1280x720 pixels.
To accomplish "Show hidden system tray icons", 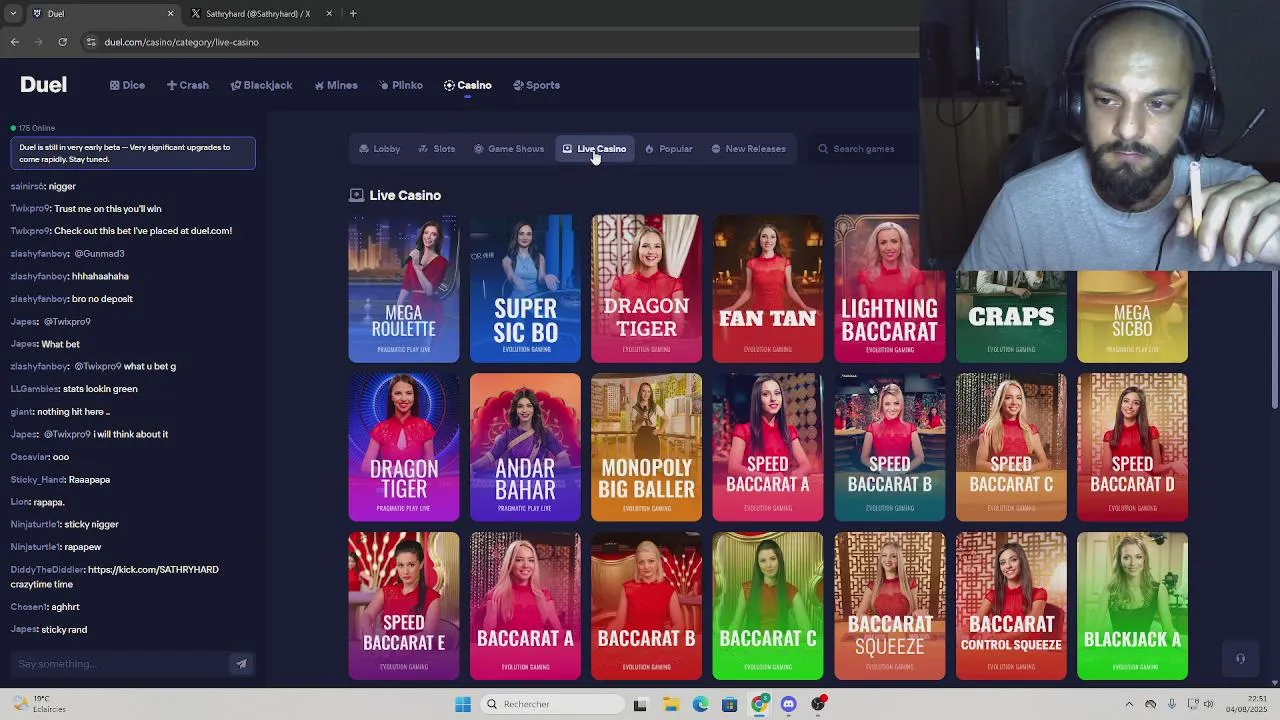I will (x=1129, y=704).
